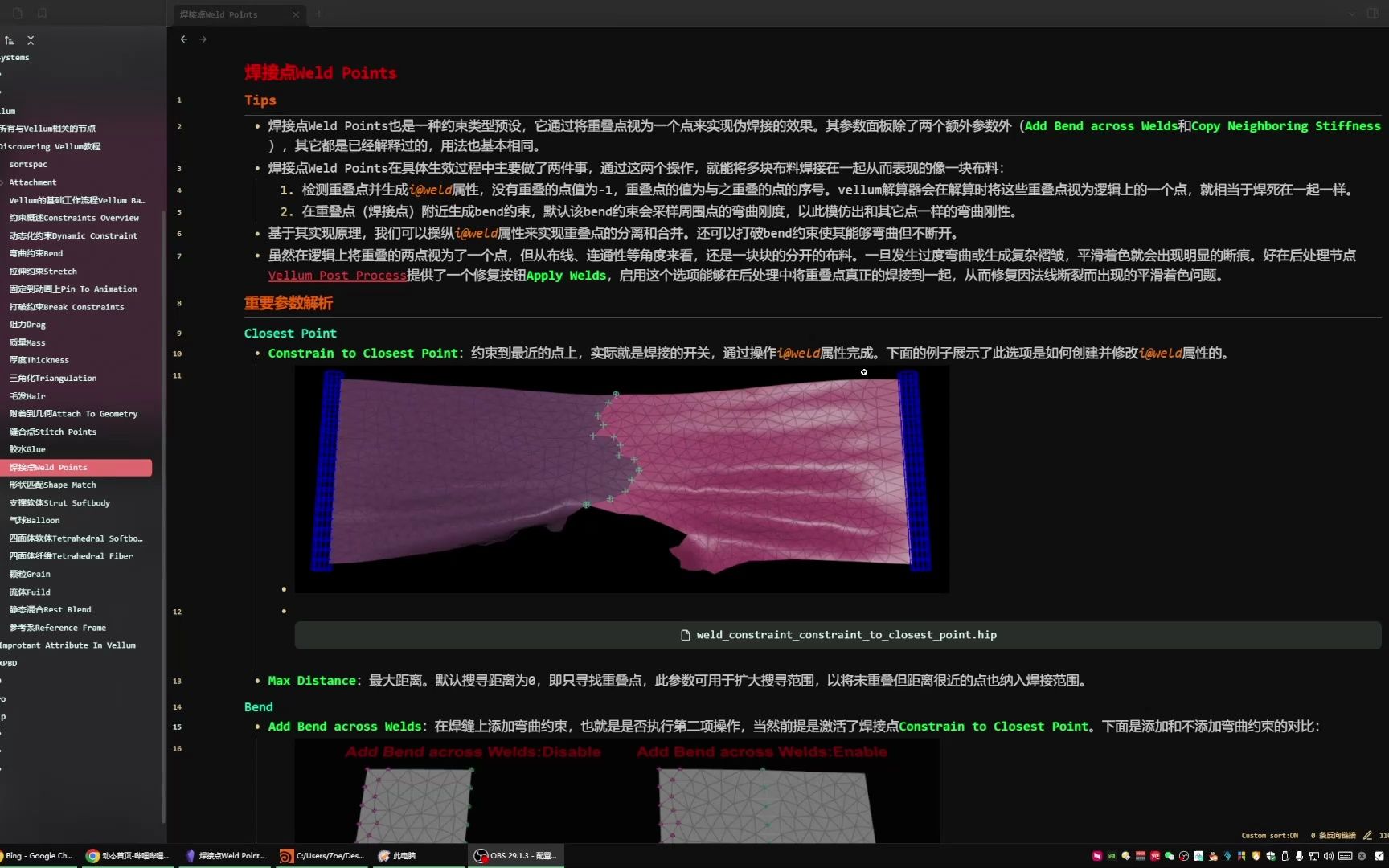The height and width of the screenshot is (868, 1389).
Task: Open the 质量Mass note
Action: click(x=27, y=342)
